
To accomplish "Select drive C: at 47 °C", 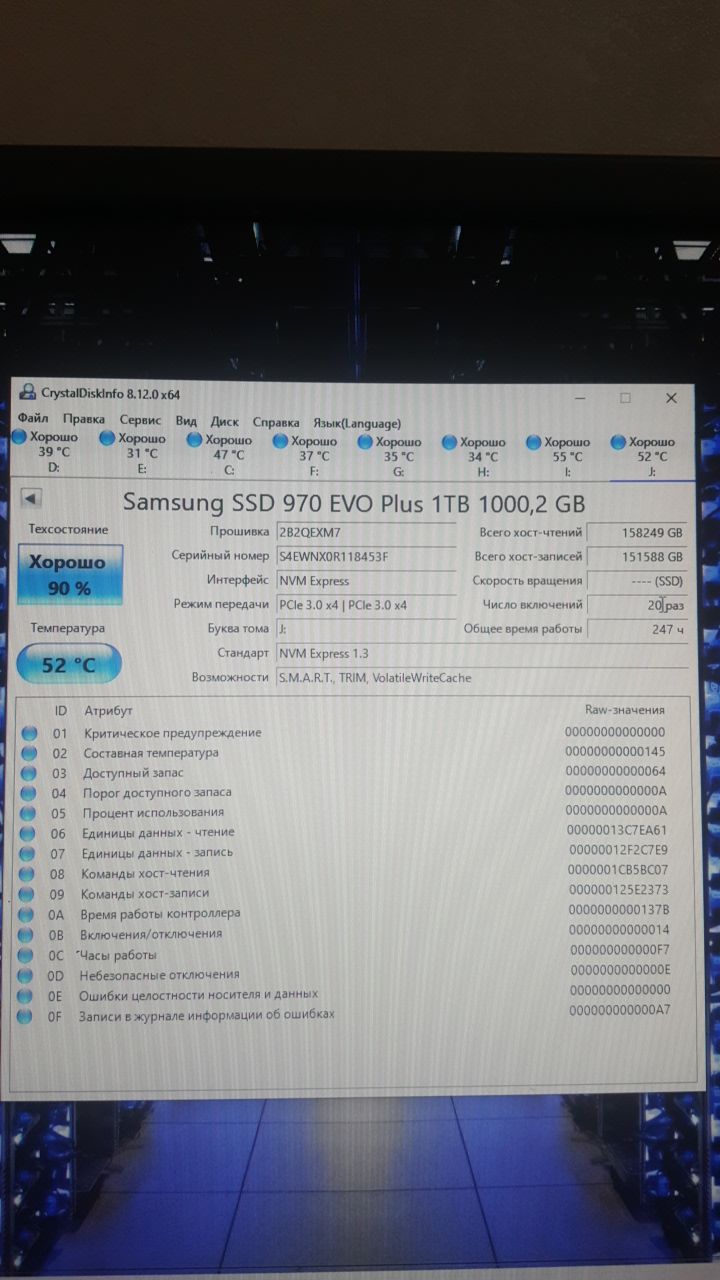I will coord(220,454).
